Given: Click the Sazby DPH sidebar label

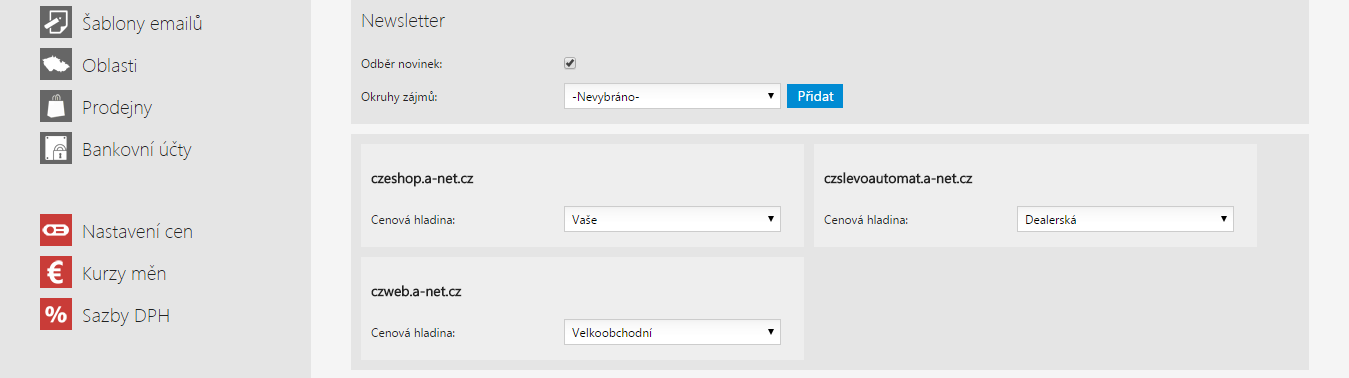Looking at the screenshot, I should click(126, 316).
